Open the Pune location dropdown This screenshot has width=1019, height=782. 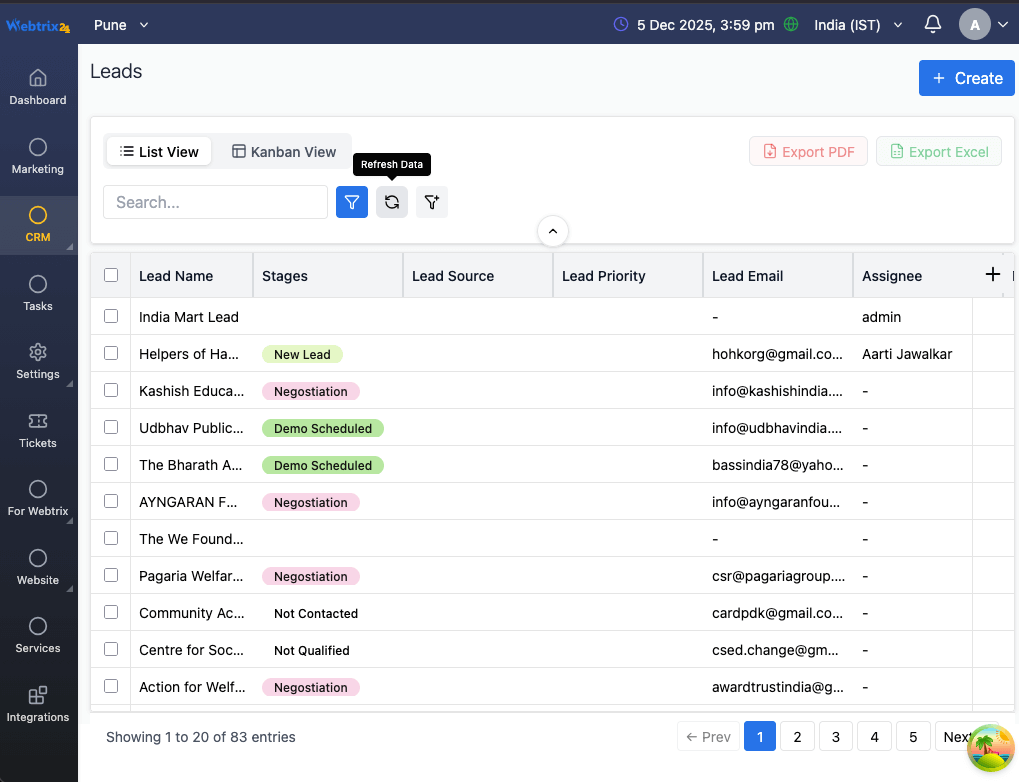pos(121,24)
